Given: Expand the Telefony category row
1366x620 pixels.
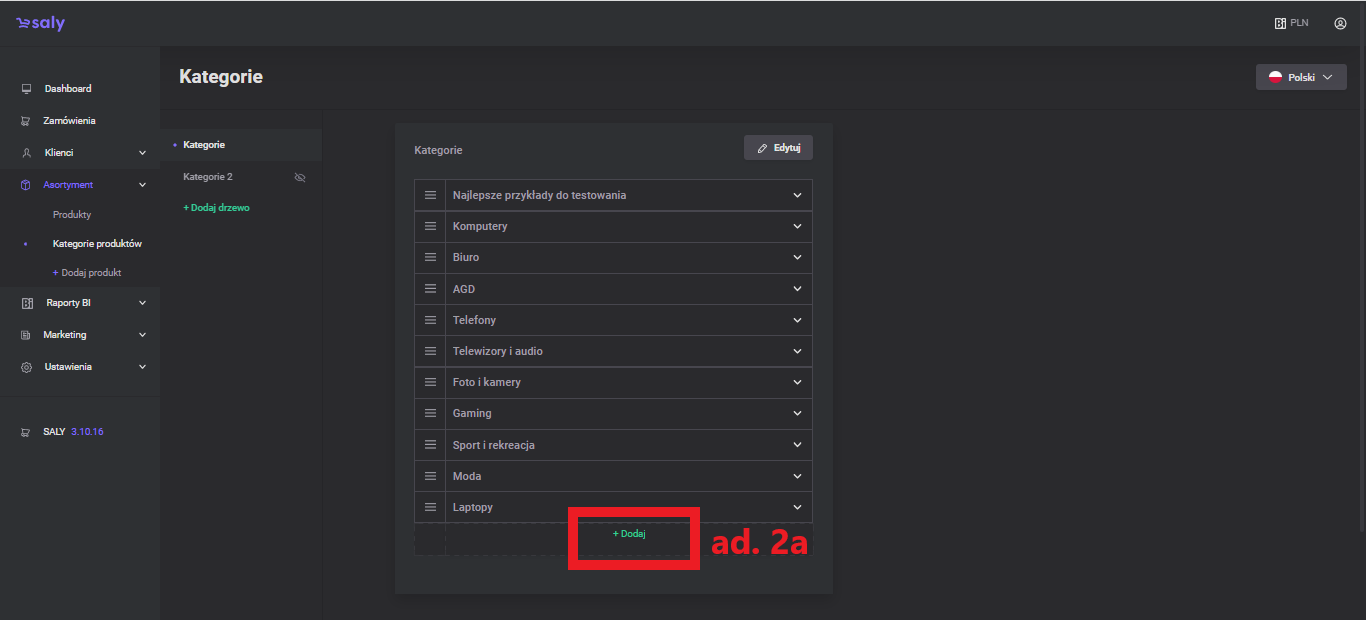Looking at the screenshot, I should [797, 320].
